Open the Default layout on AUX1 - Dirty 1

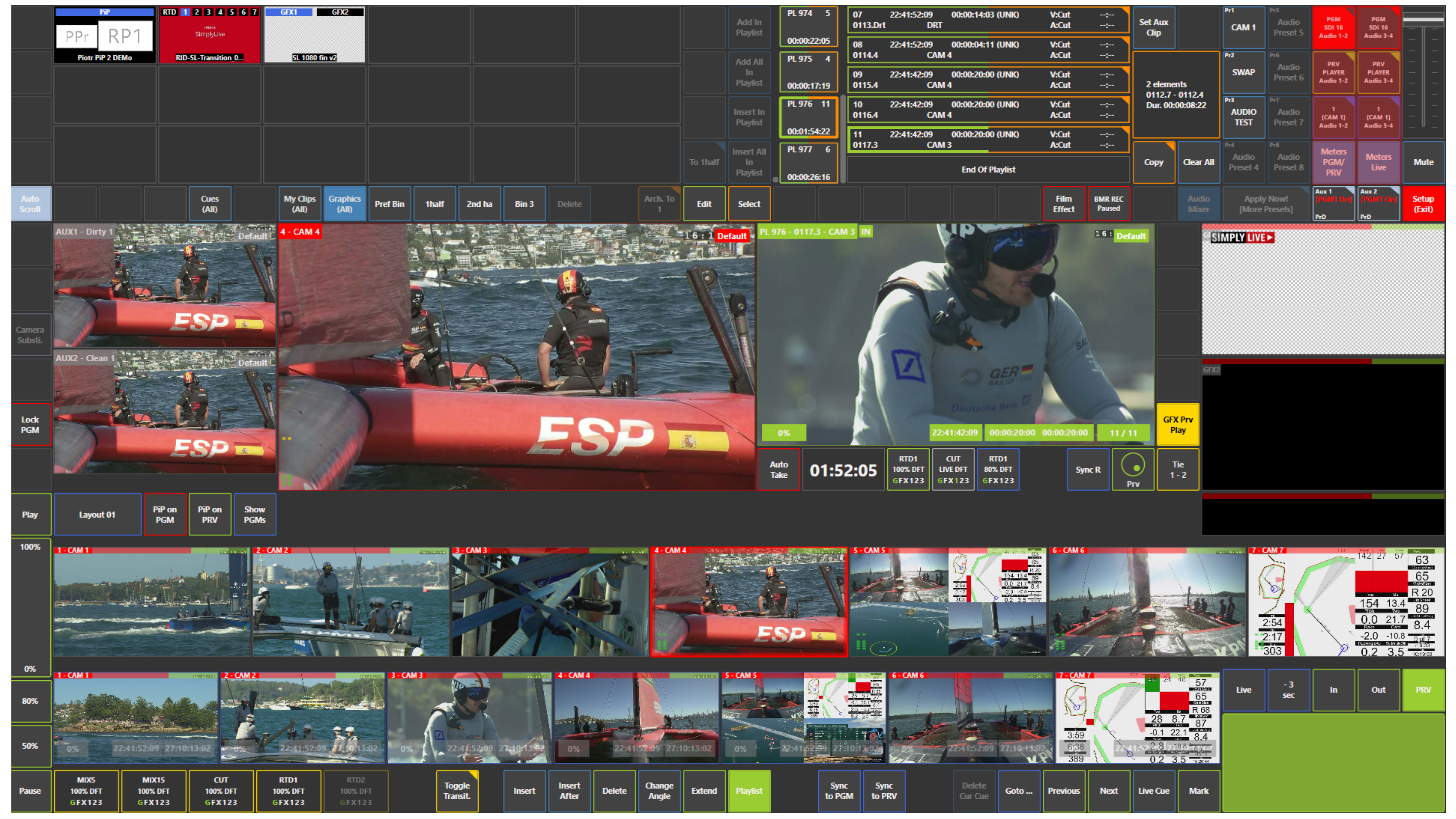tap(253, 236)
